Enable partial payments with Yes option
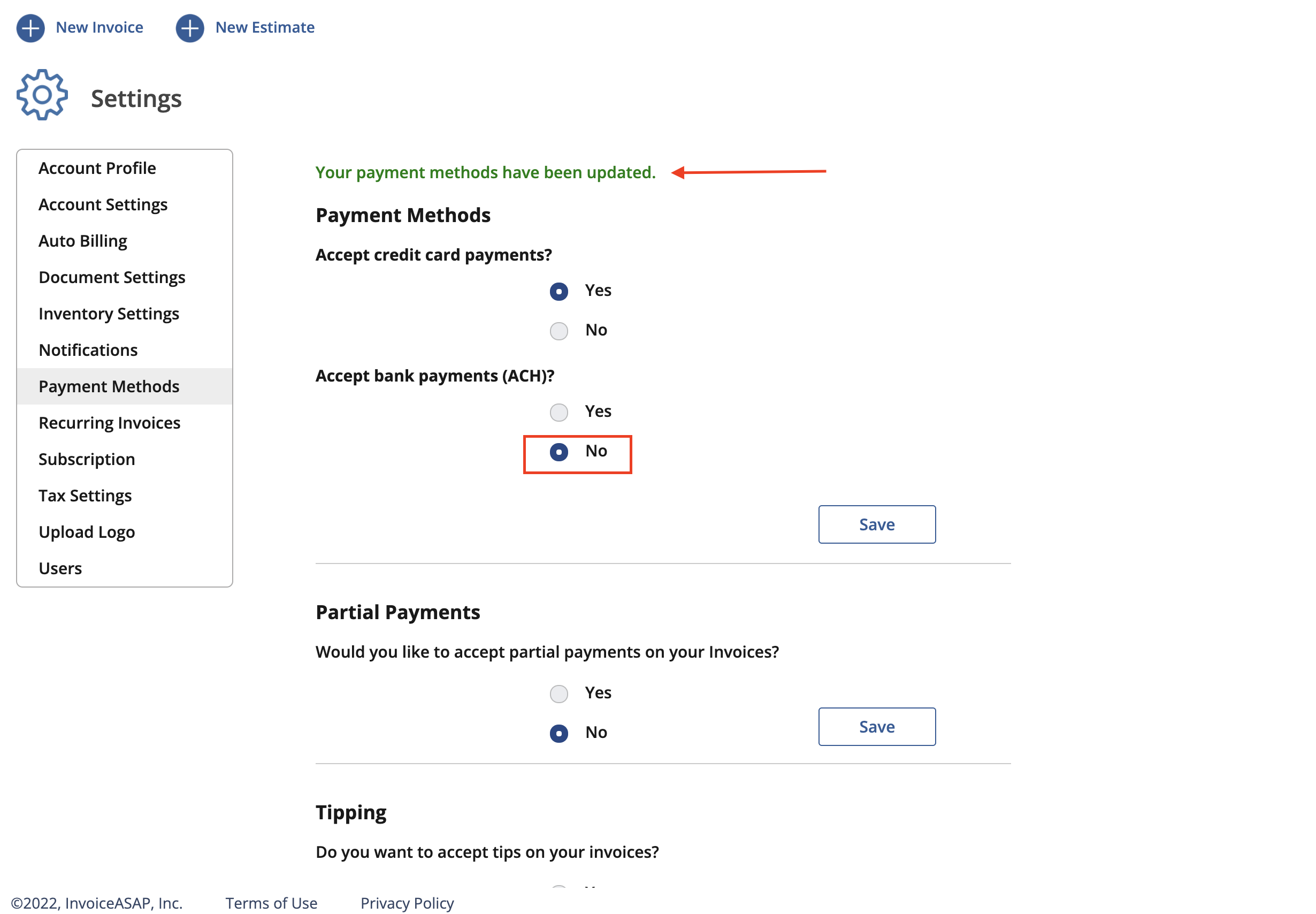This screenshot has height=914, width=1316. point(558,694)
